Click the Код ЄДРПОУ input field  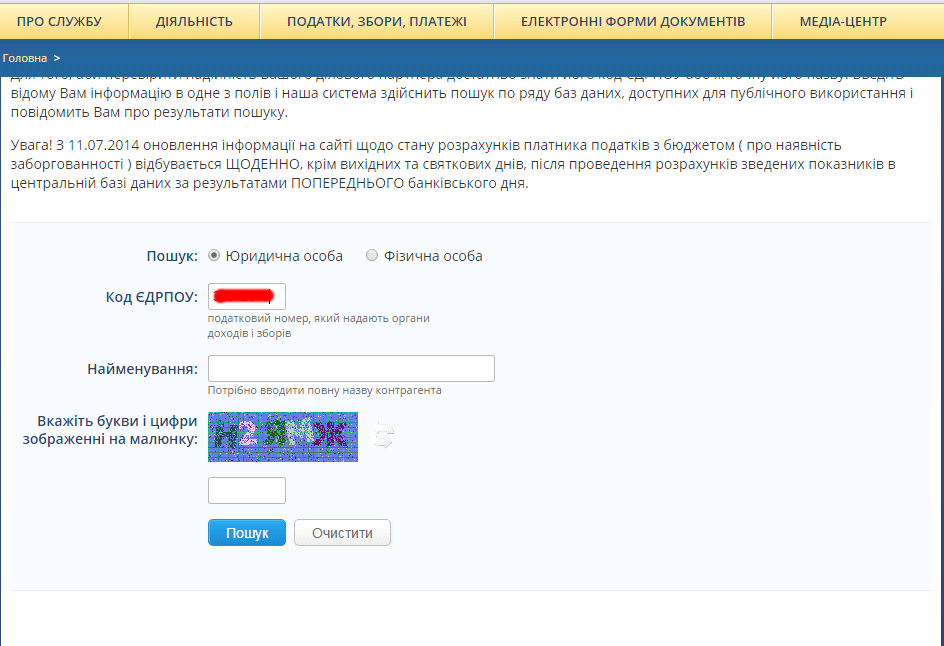[x=247, y=296]
